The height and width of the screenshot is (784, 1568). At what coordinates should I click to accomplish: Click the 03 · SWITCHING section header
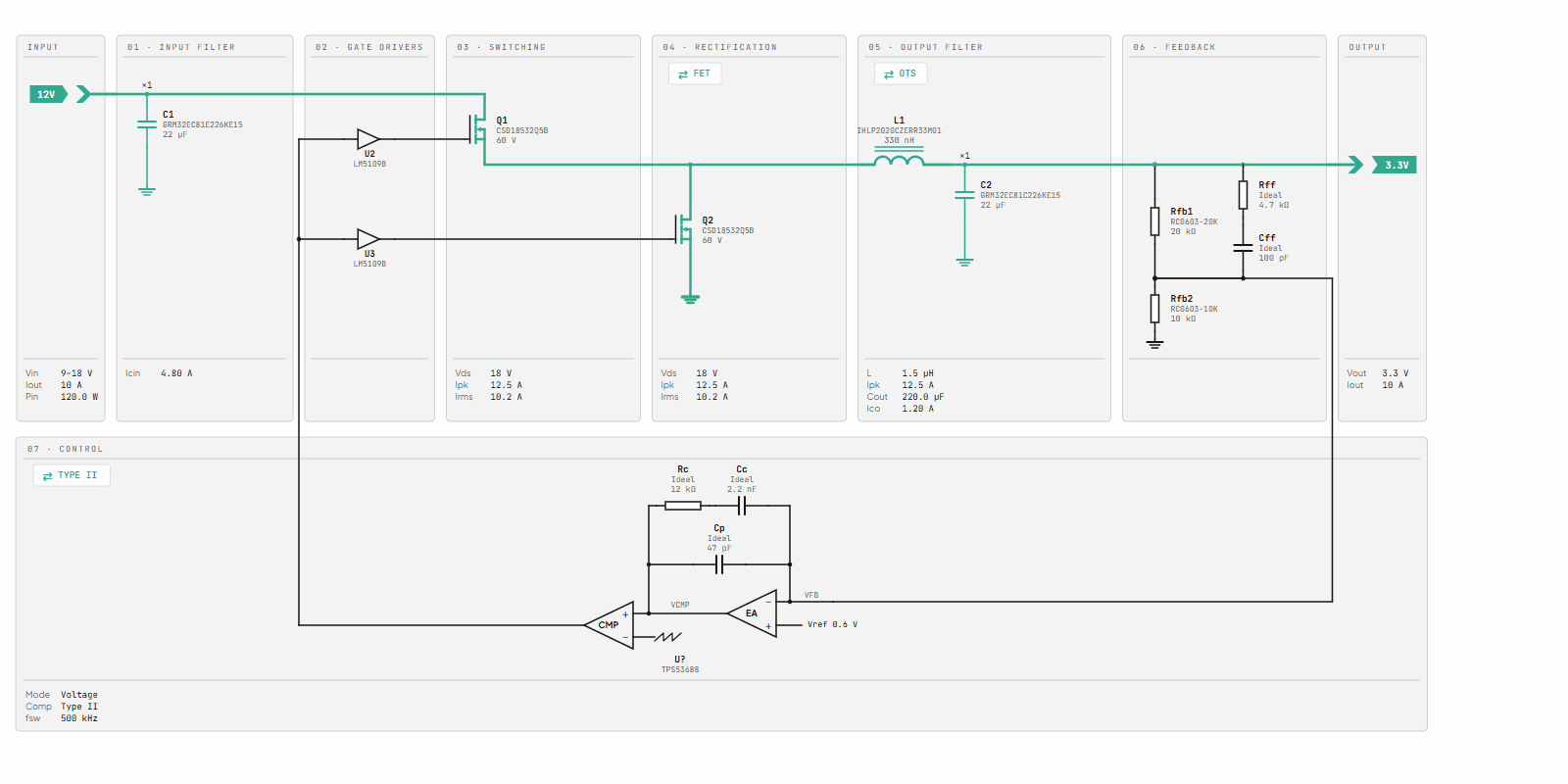pyautogui.click(x=501, y=47)
